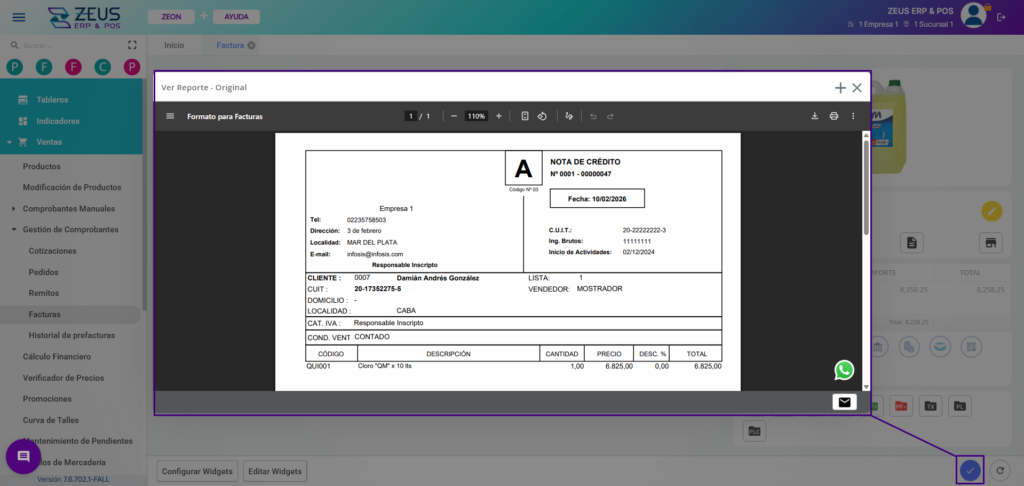This screenshot has width=1024, height=486.
Task: Open the Historial de prefacturas item
Action: [x=72, y=335]
